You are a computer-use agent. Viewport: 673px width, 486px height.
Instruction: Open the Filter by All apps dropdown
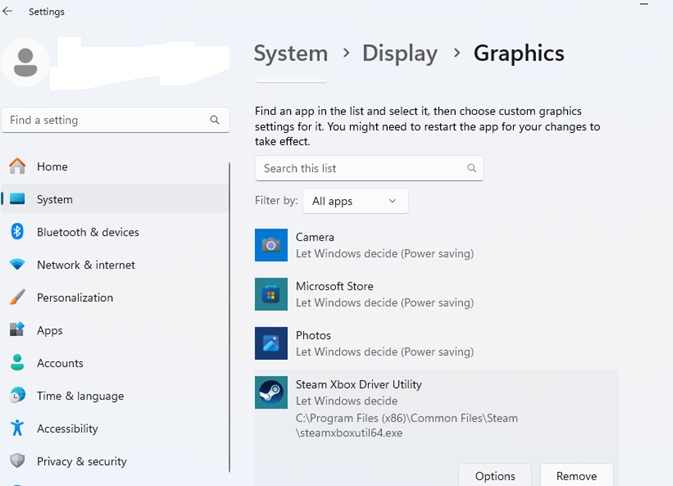[355, 201]
